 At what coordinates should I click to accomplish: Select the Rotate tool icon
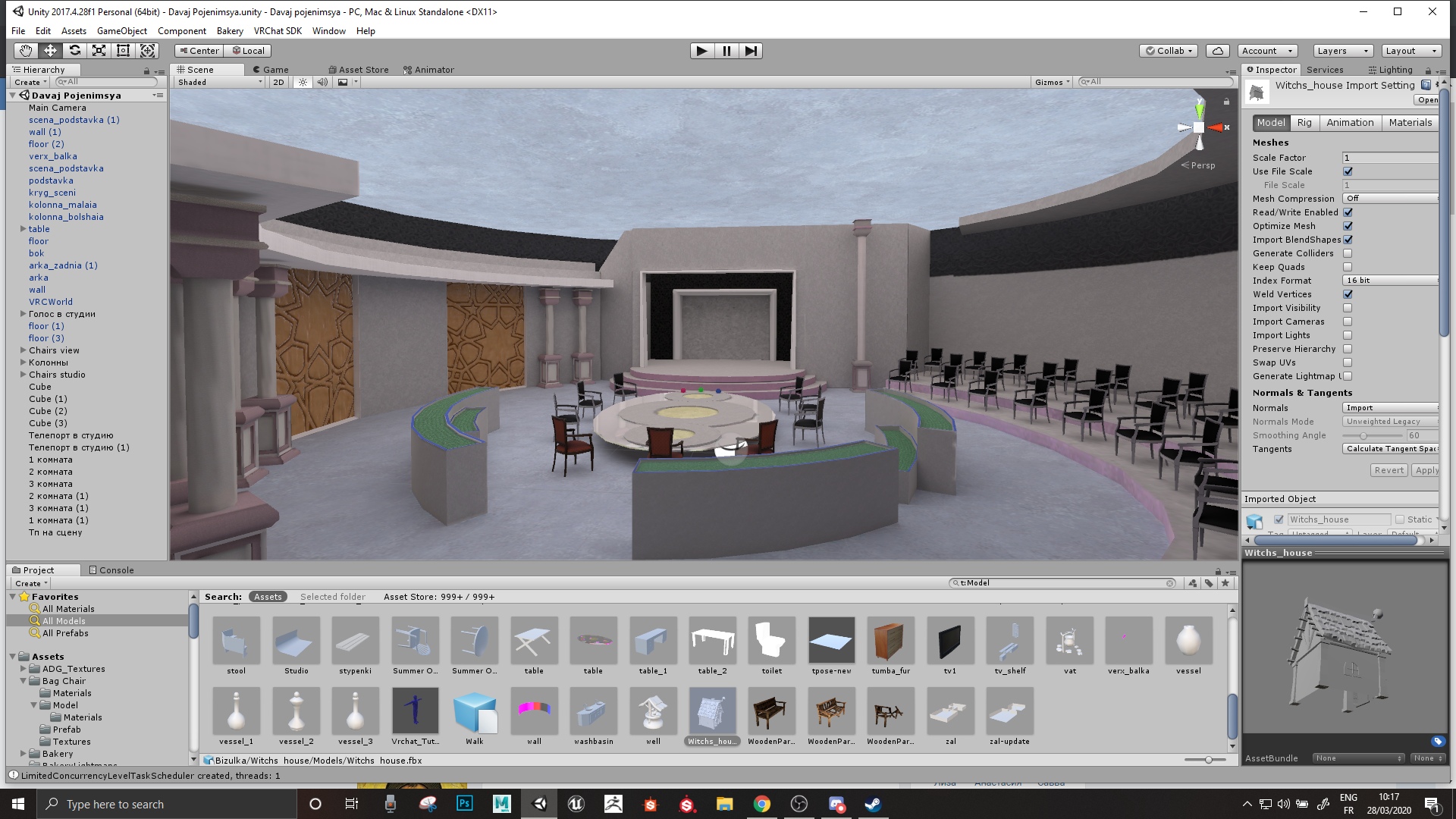[74, 51]
